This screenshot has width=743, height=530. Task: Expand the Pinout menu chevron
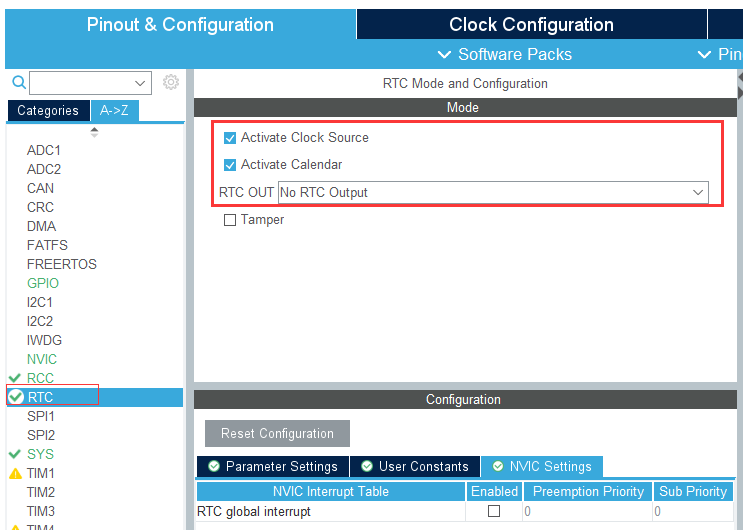pyautogui.click(x=704, y=55)
